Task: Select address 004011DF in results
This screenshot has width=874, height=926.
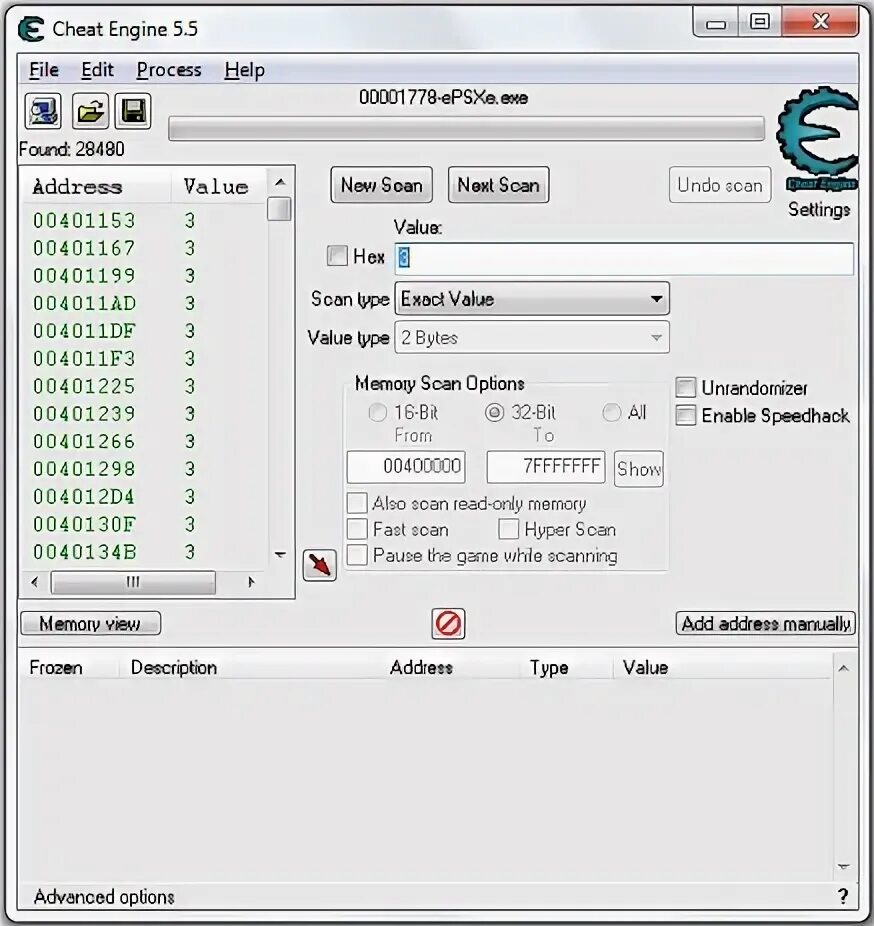Action: click(x=84, y=331)
